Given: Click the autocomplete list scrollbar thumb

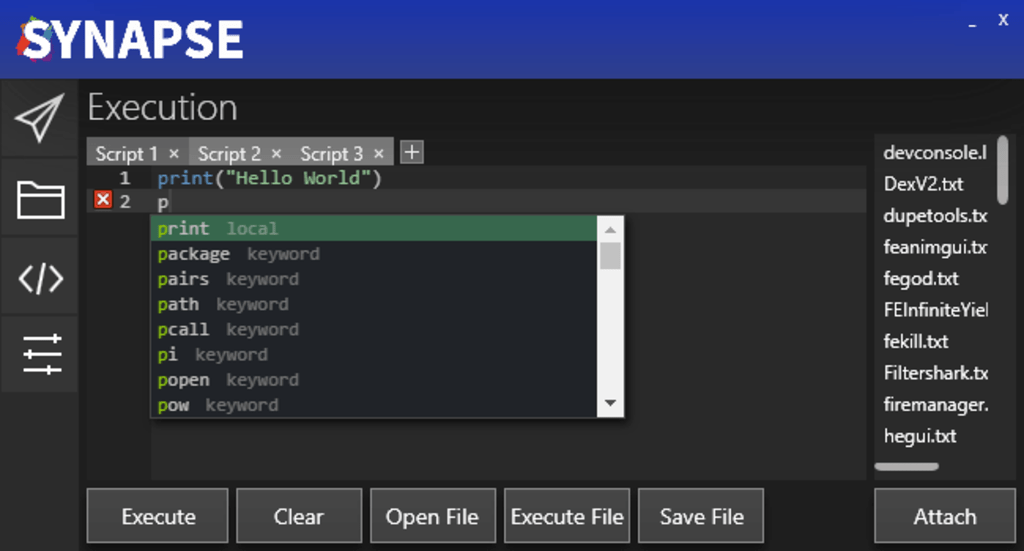Looking at the screenshot, I should (610, 255).
